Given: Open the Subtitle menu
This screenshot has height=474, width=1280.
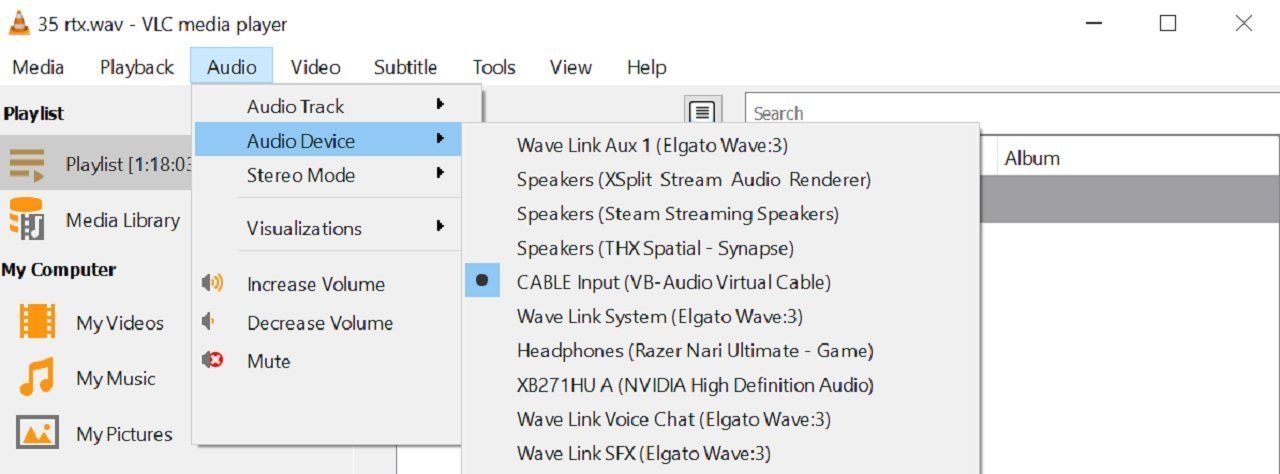Looking at the screenshot, I should [x=405, y=67].
